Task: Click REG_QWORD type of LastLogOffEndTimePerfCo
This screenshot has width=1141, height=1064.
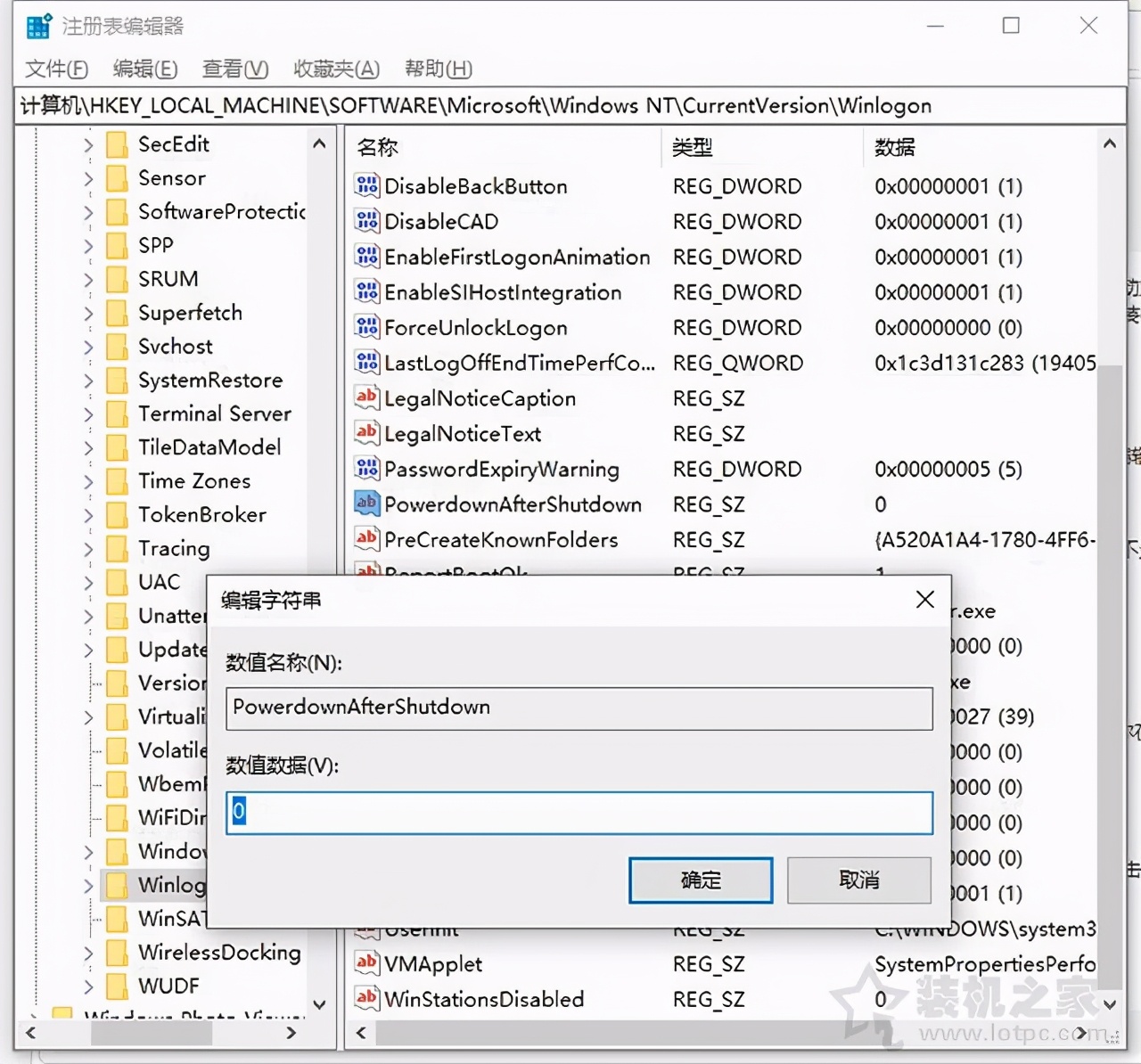Action: point(738,364)
